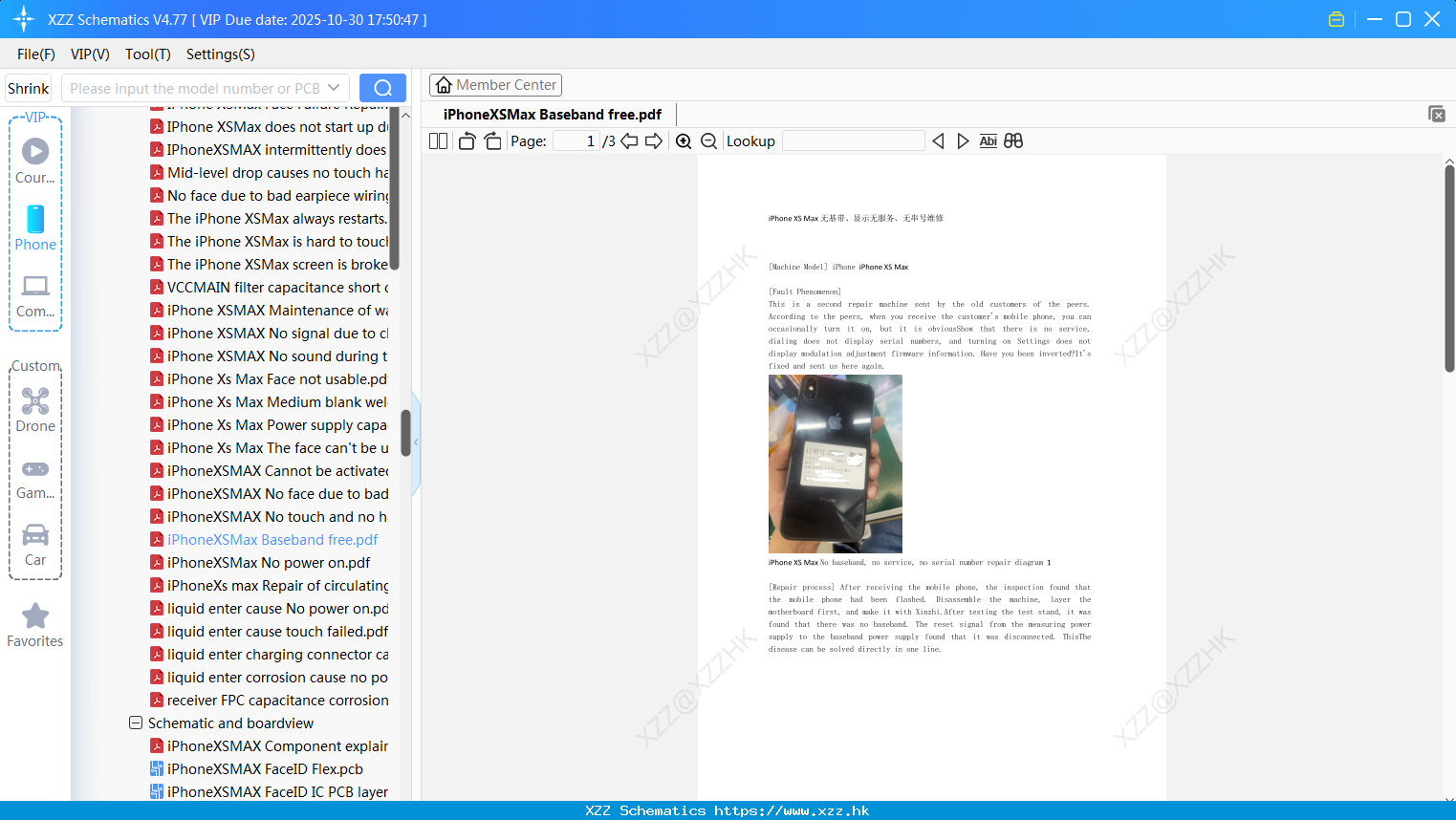Click the XZZ Schematics website link footer
Viewport: 1456px width, 820px height.
coord(728,810)
